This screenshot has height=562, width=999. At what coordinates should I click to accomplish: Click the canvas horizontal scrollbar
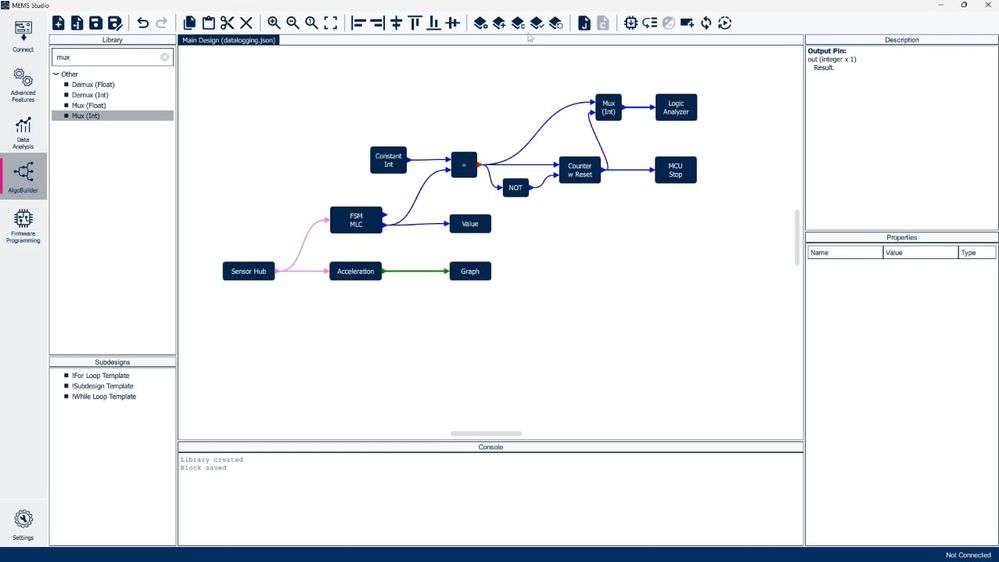coord(485,433)
